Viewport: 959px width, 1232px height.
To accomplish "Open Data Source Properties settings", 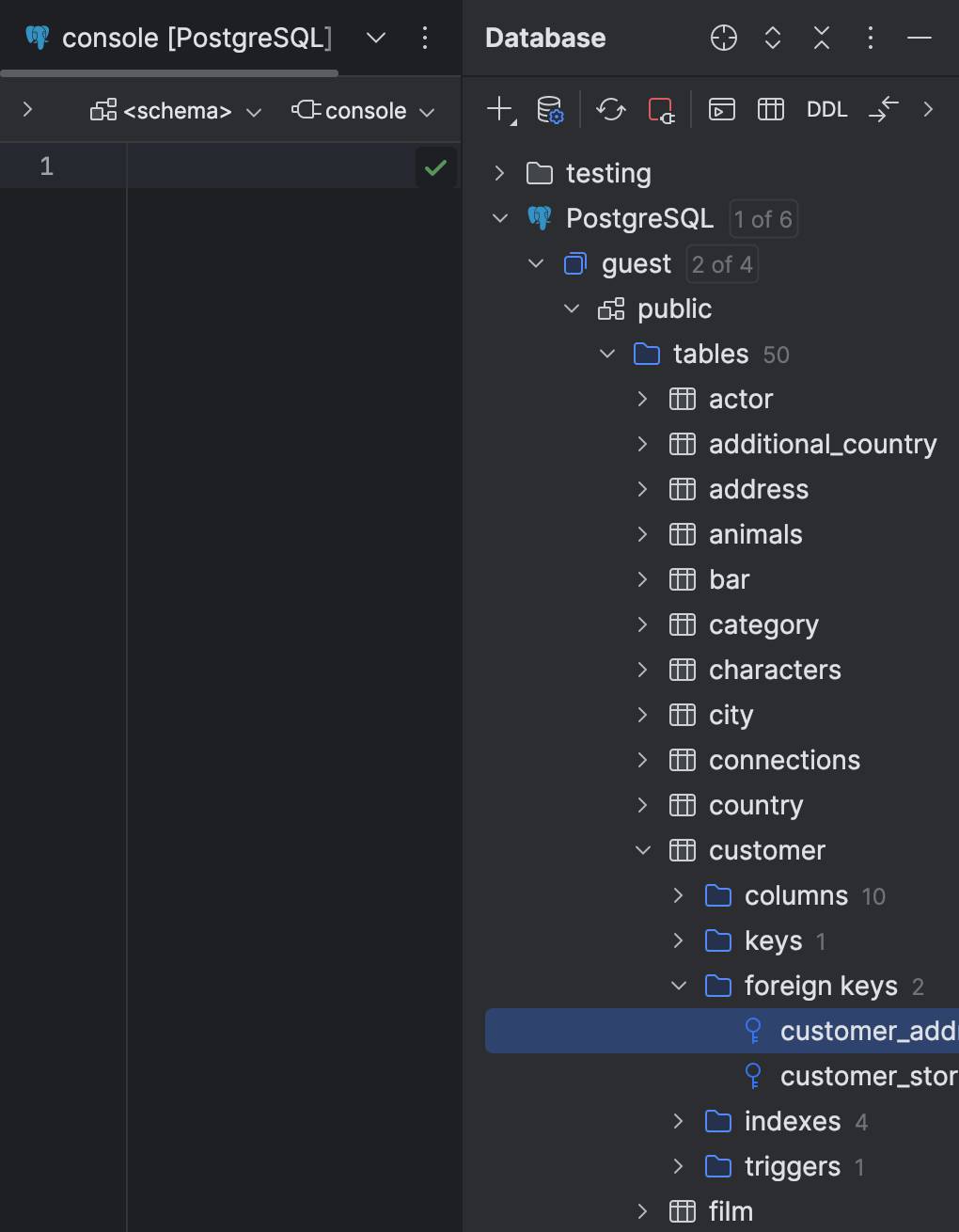I will [x=548, y=109].
